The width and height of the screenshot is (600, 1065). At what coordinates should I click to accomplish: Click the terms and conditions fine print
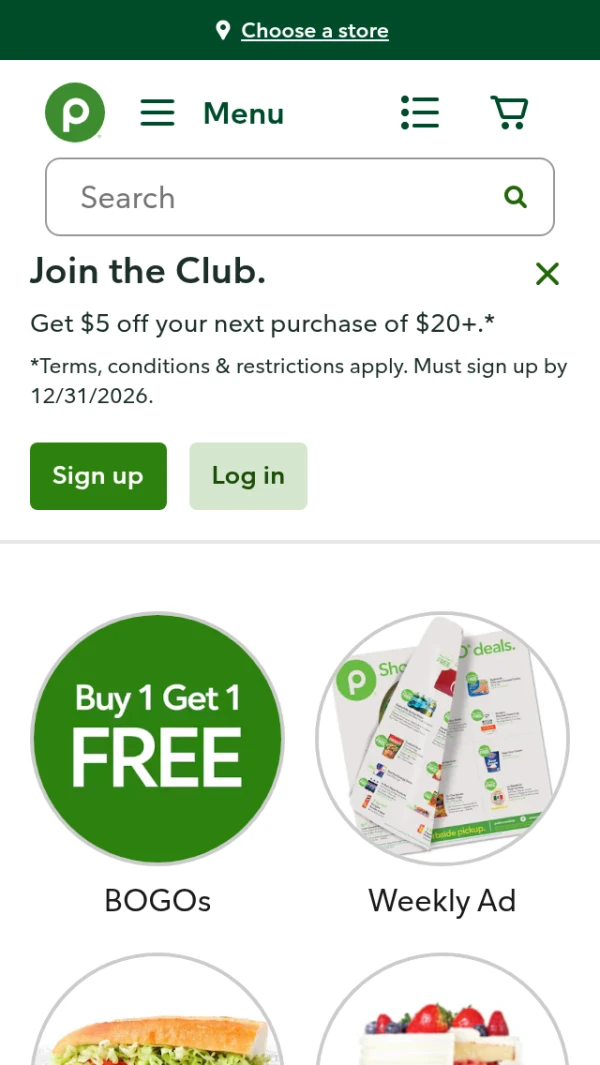299,381
